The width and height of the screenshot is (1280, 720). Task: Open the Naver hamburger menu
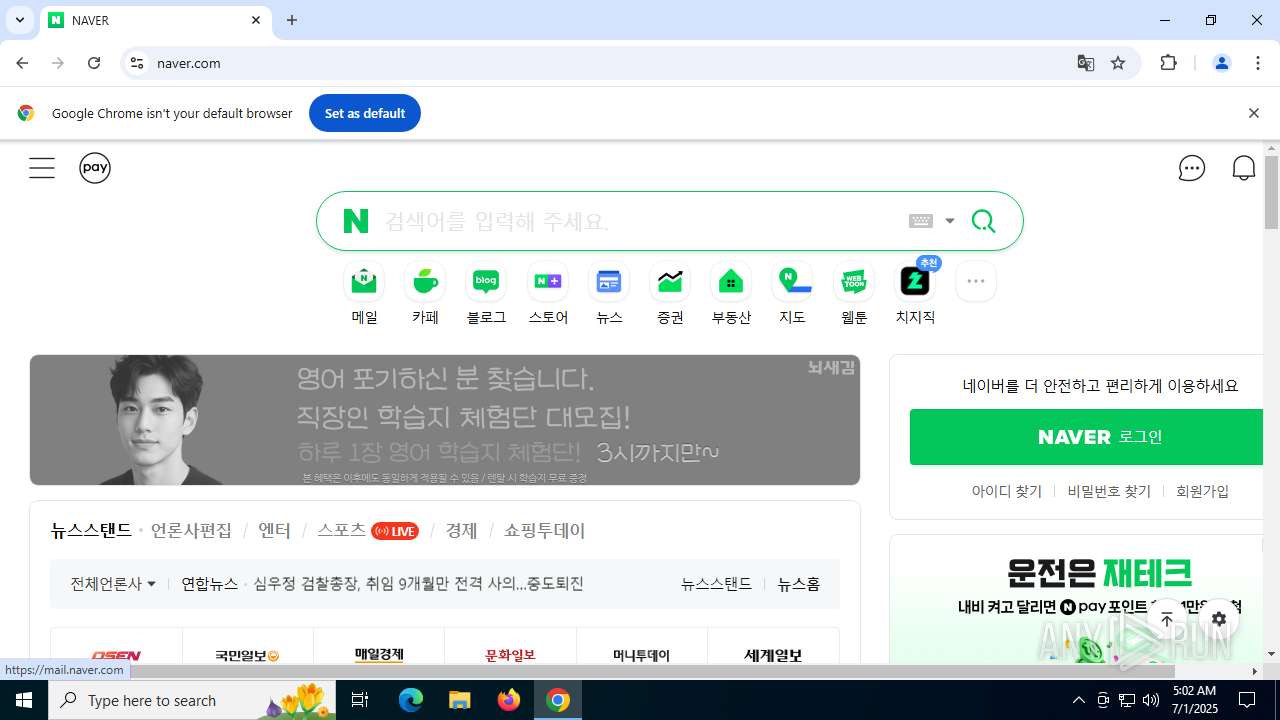tap(42, 168)
